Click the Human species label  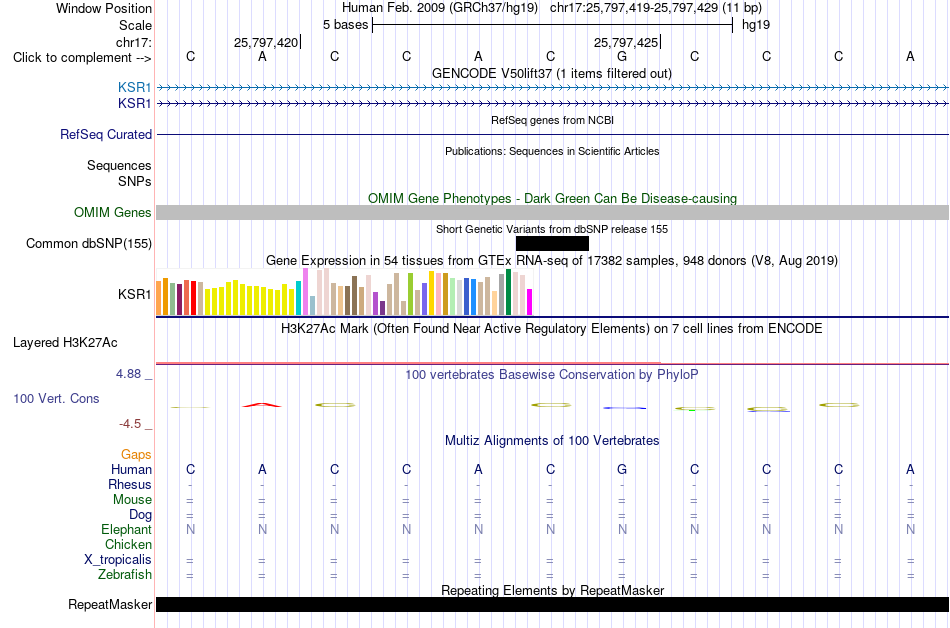[x=131, y=469]
